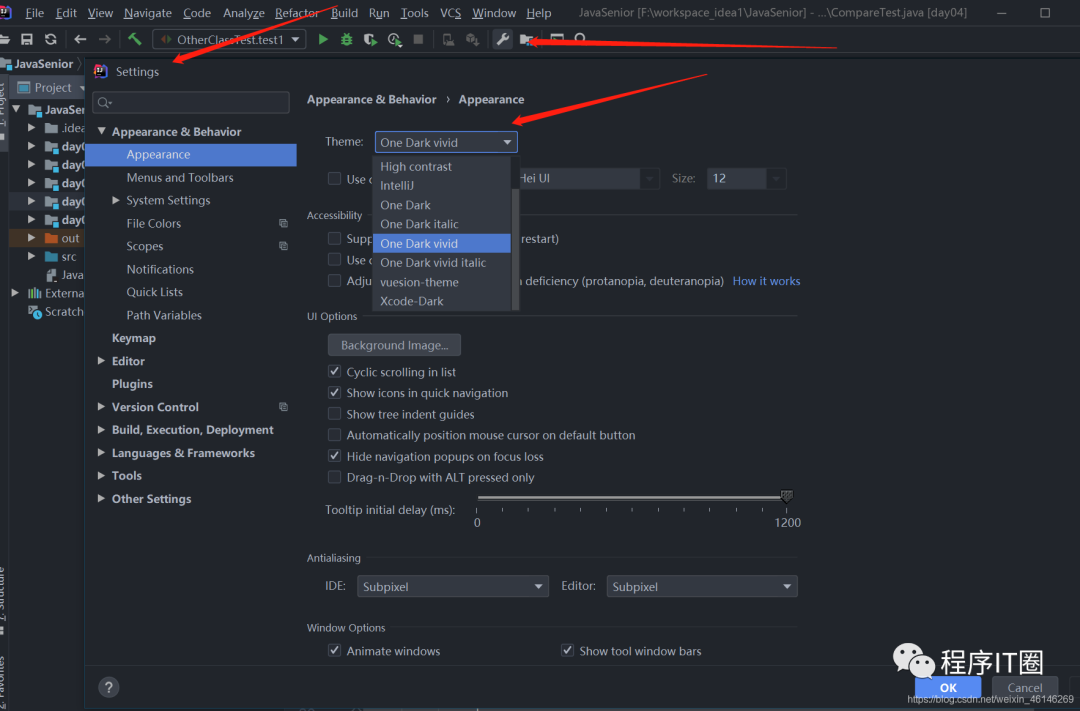Expand the Editor settings section

[x=101, y=360]
